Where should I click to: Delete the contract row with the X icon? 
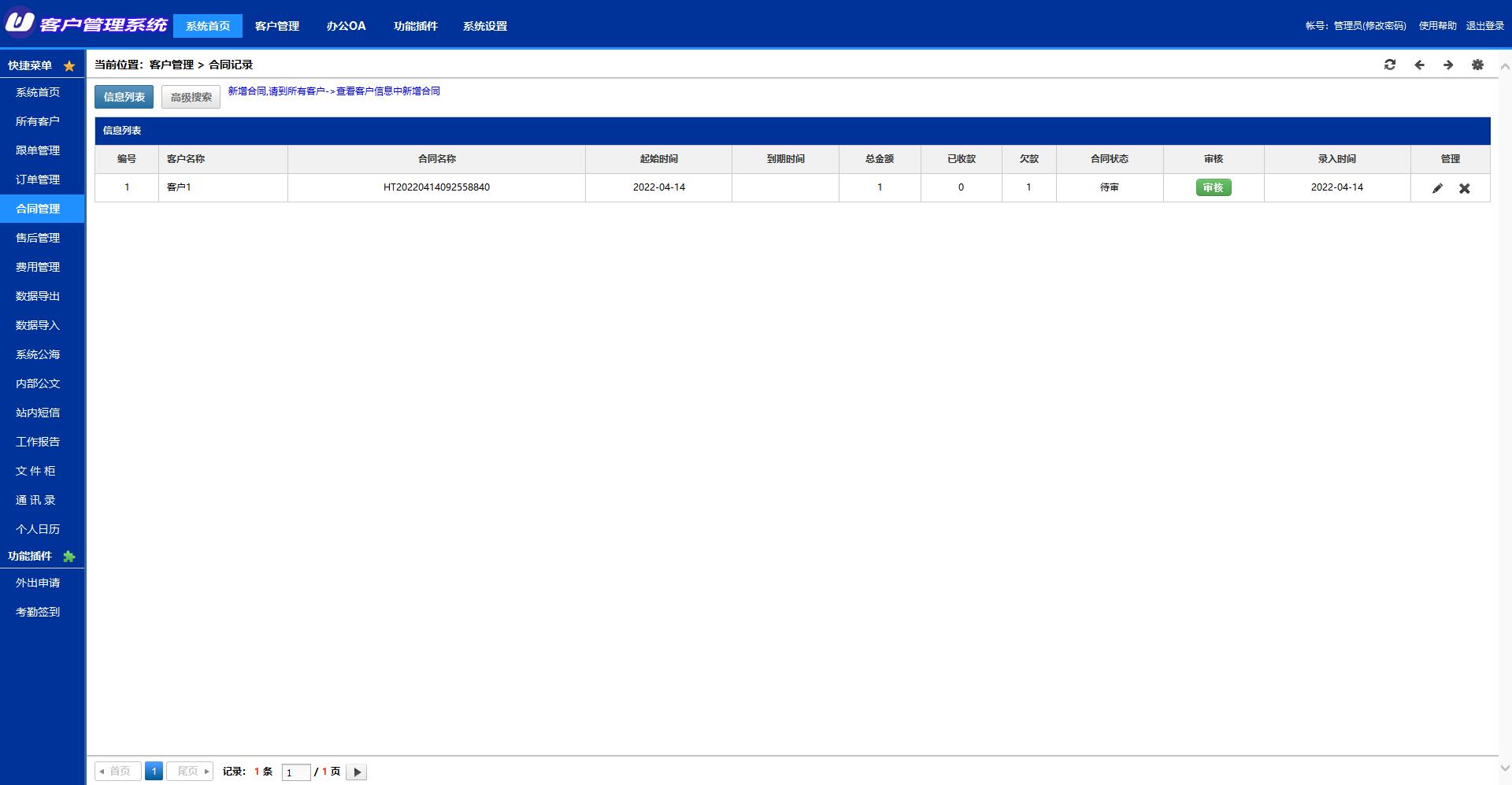point(1464,188)
